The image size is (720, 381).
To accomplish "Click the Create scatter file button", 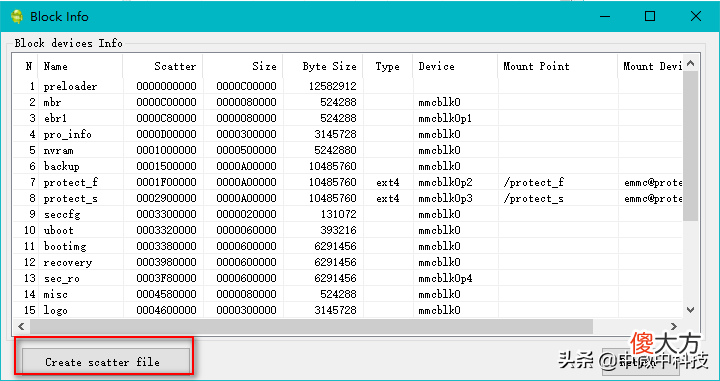I will [x=105, y=362].
